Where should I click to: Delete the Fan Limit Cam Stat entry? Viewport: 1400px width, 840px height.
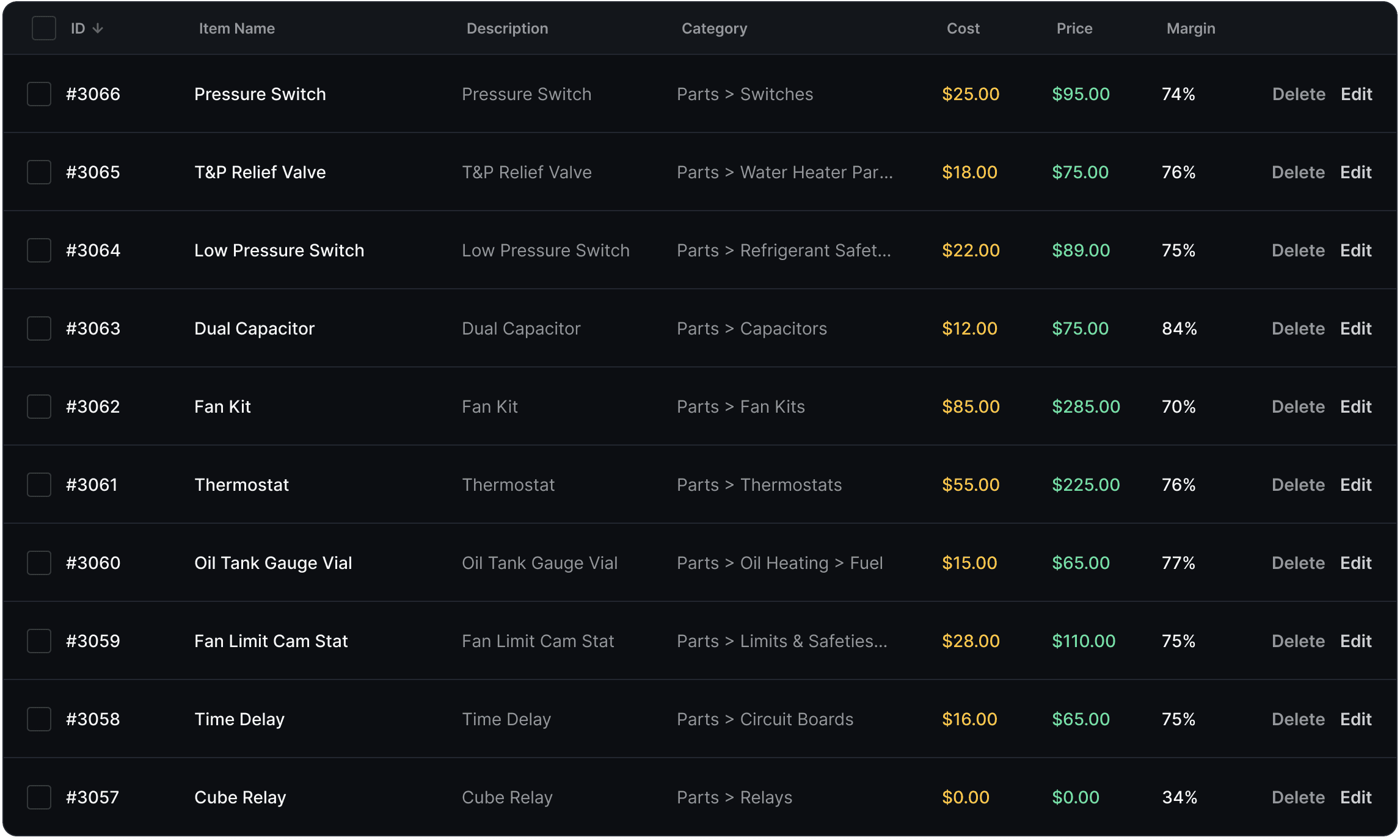tap(1299, 640)
